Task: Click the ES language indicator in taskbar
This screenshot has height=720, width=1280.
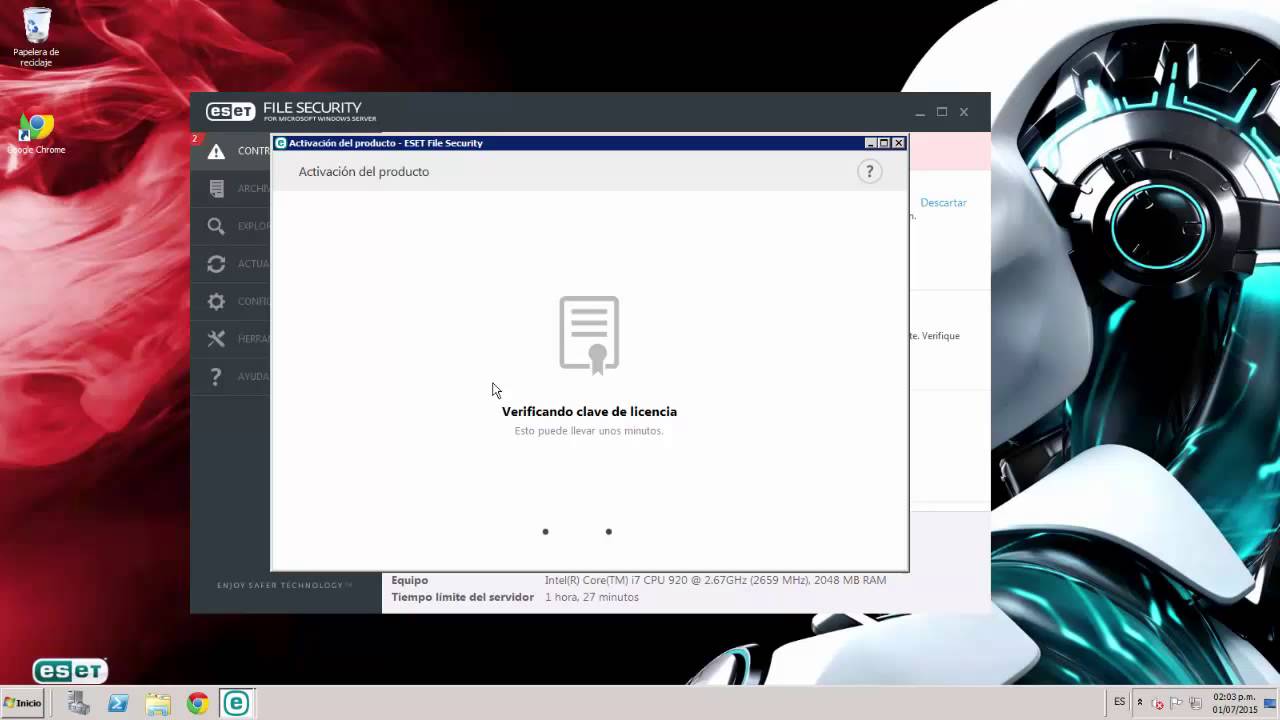Action: click(x=1120, y=702)
